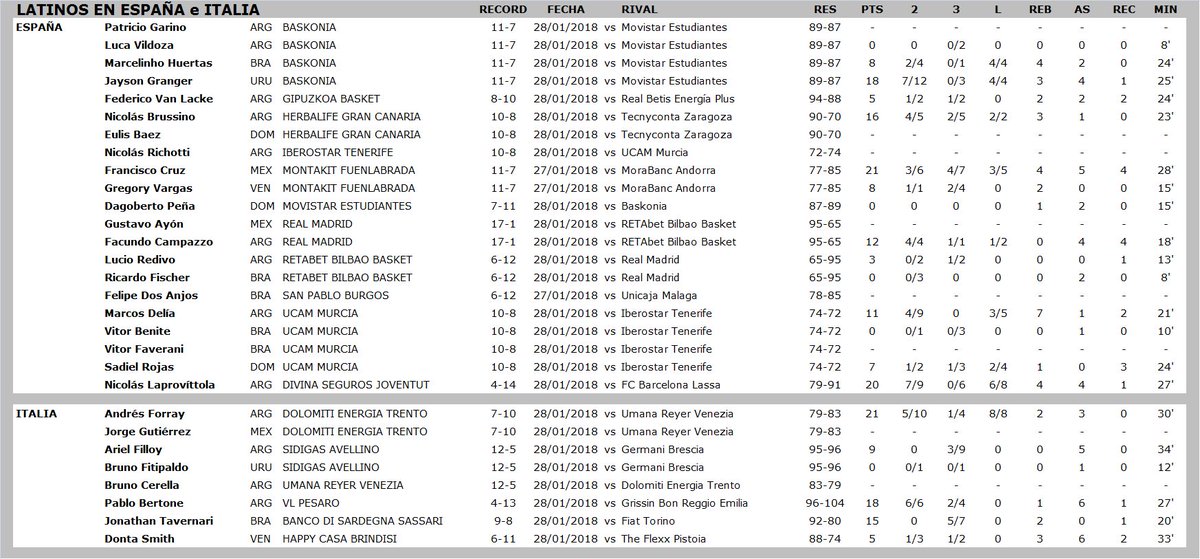Select team VL PESARO

(312, 503)
